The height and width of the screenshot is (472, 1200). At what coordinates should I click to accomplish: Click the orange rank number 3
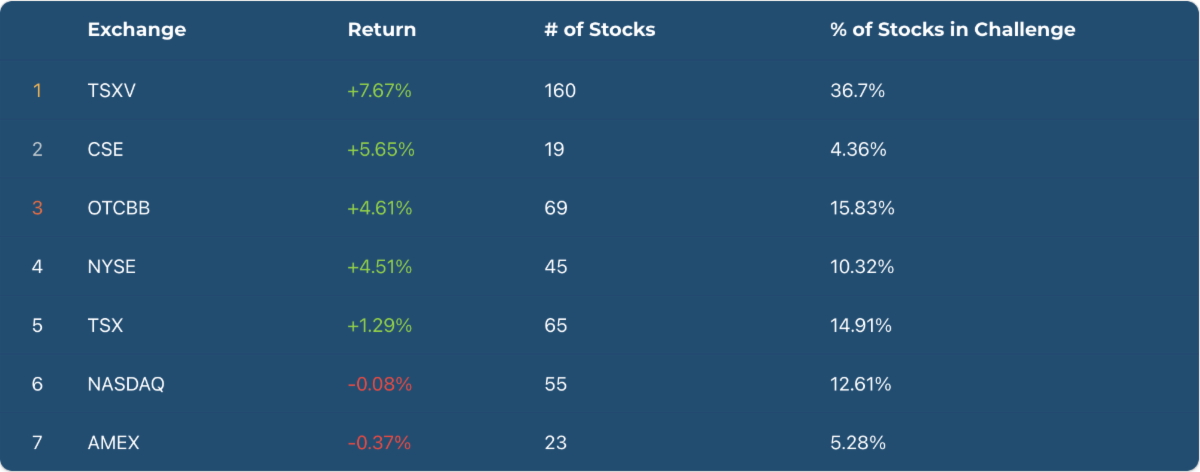(x=37, y=208)
